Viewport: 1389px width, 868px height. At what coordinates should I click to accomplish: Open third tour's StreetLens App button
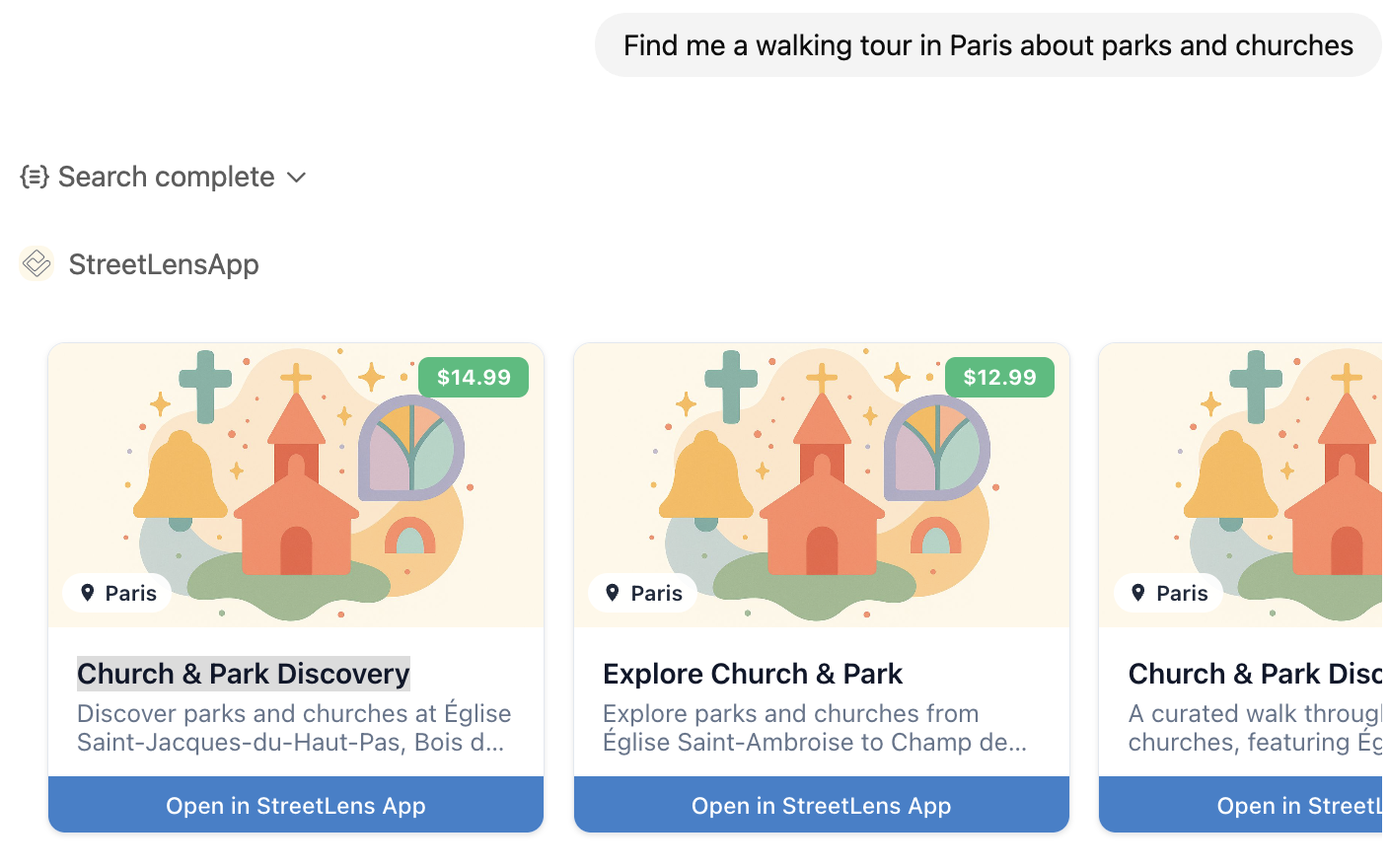click(x=1243, y=805)
